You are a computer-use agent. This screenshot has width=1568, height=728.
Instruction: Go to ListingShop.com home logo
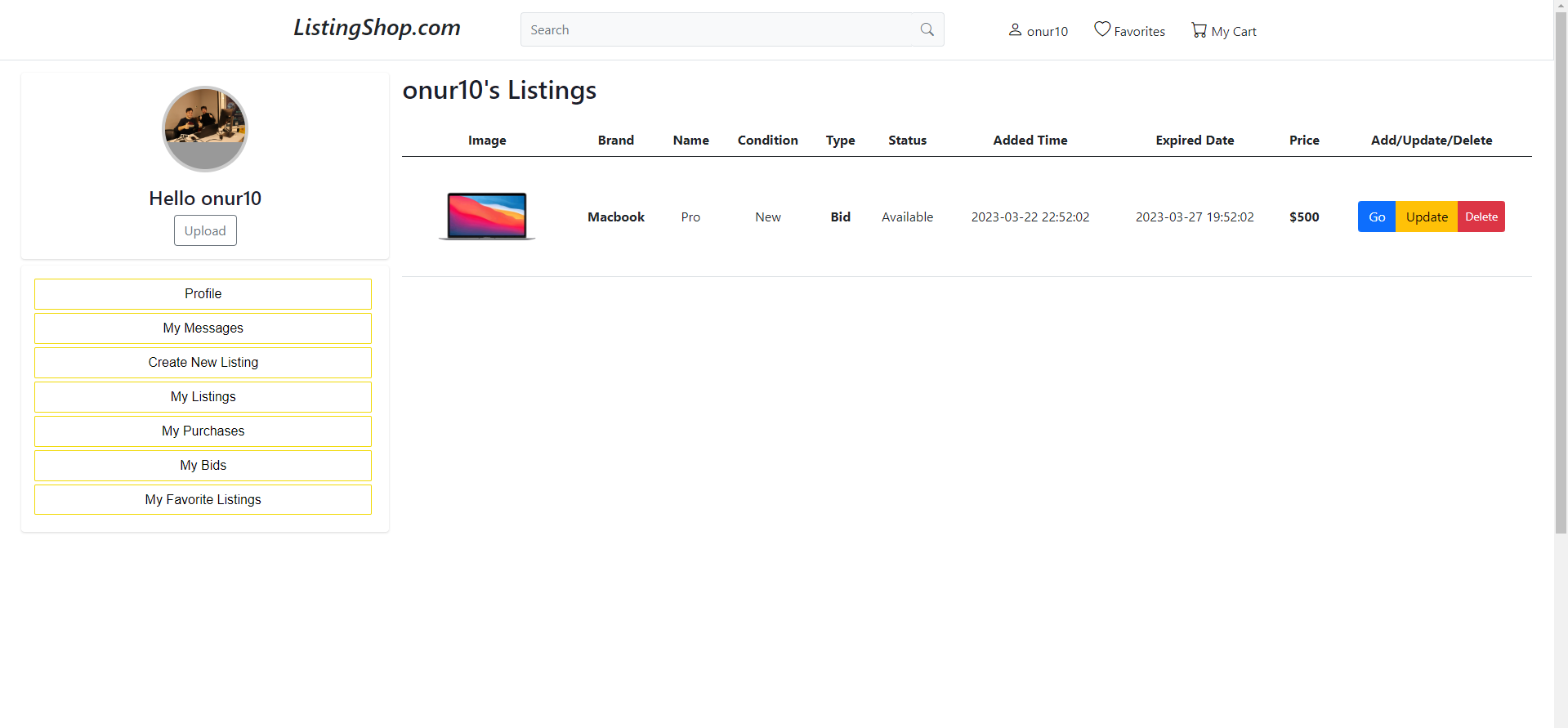[377, 28]
